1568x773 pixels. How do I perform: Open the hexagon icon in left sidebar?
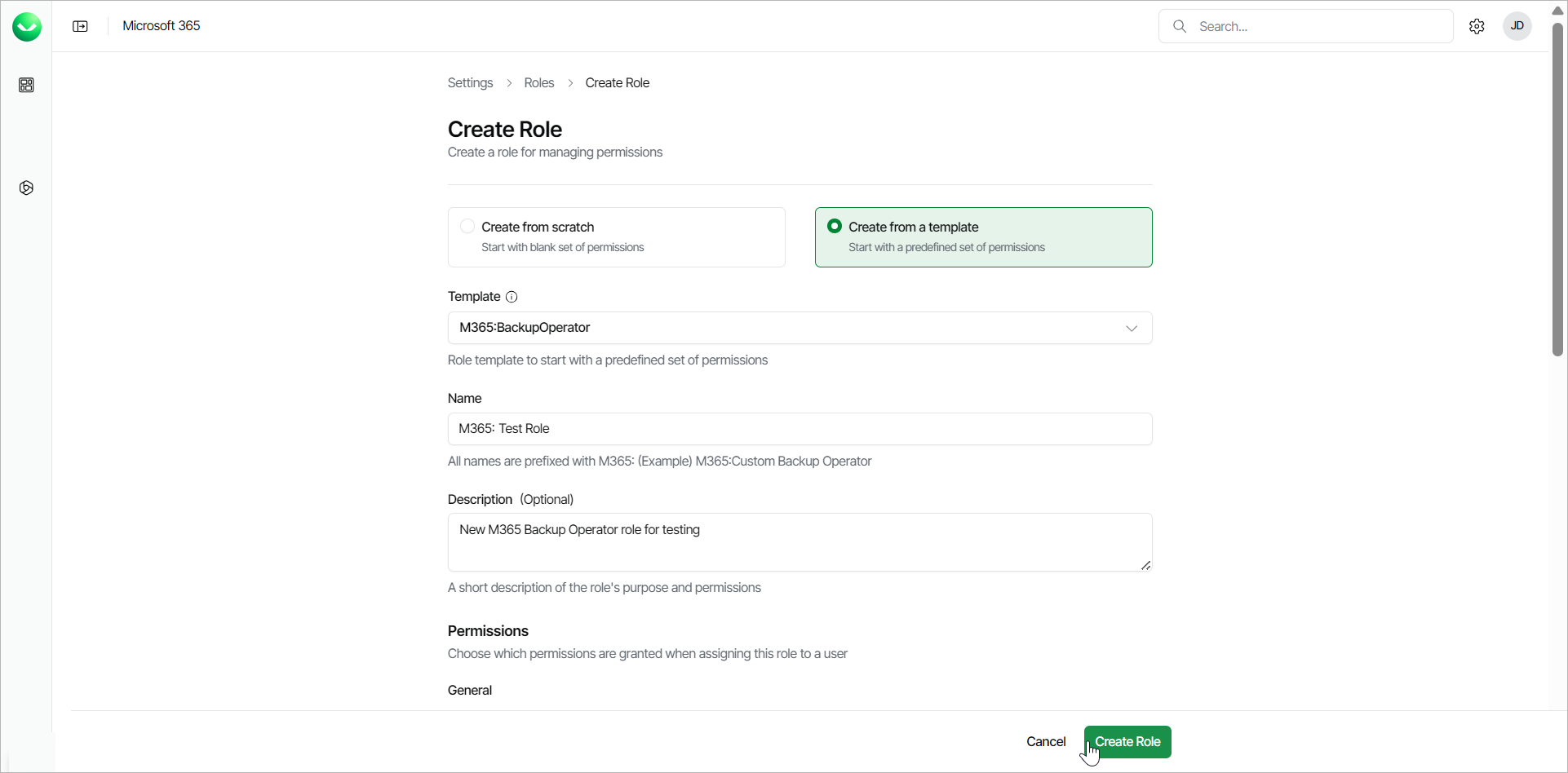[x=26, y=188]
